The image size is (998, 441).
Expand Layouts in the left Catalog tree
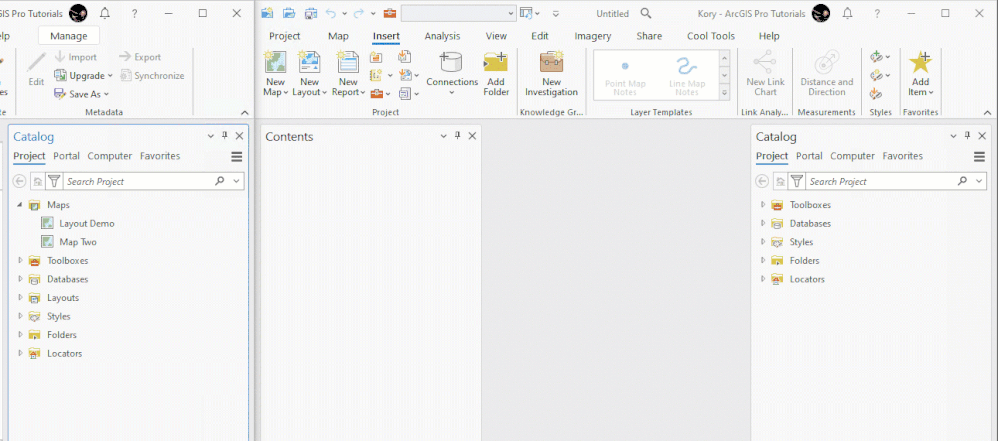tap(20, 298)
